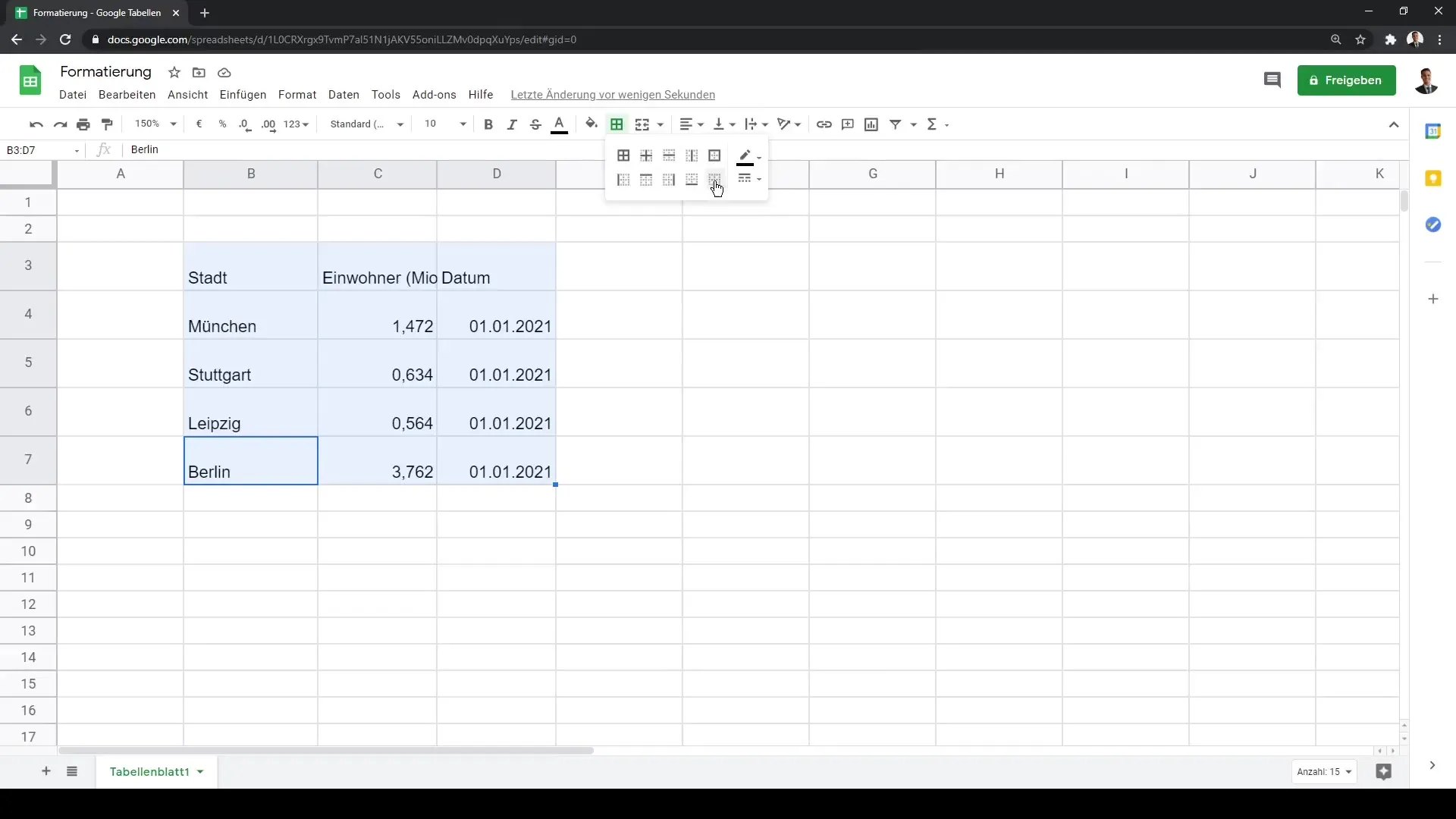This screenshot has width=1456, height=819.
Task: Open vertical align dropdown
Action: [x=724, y=124]
